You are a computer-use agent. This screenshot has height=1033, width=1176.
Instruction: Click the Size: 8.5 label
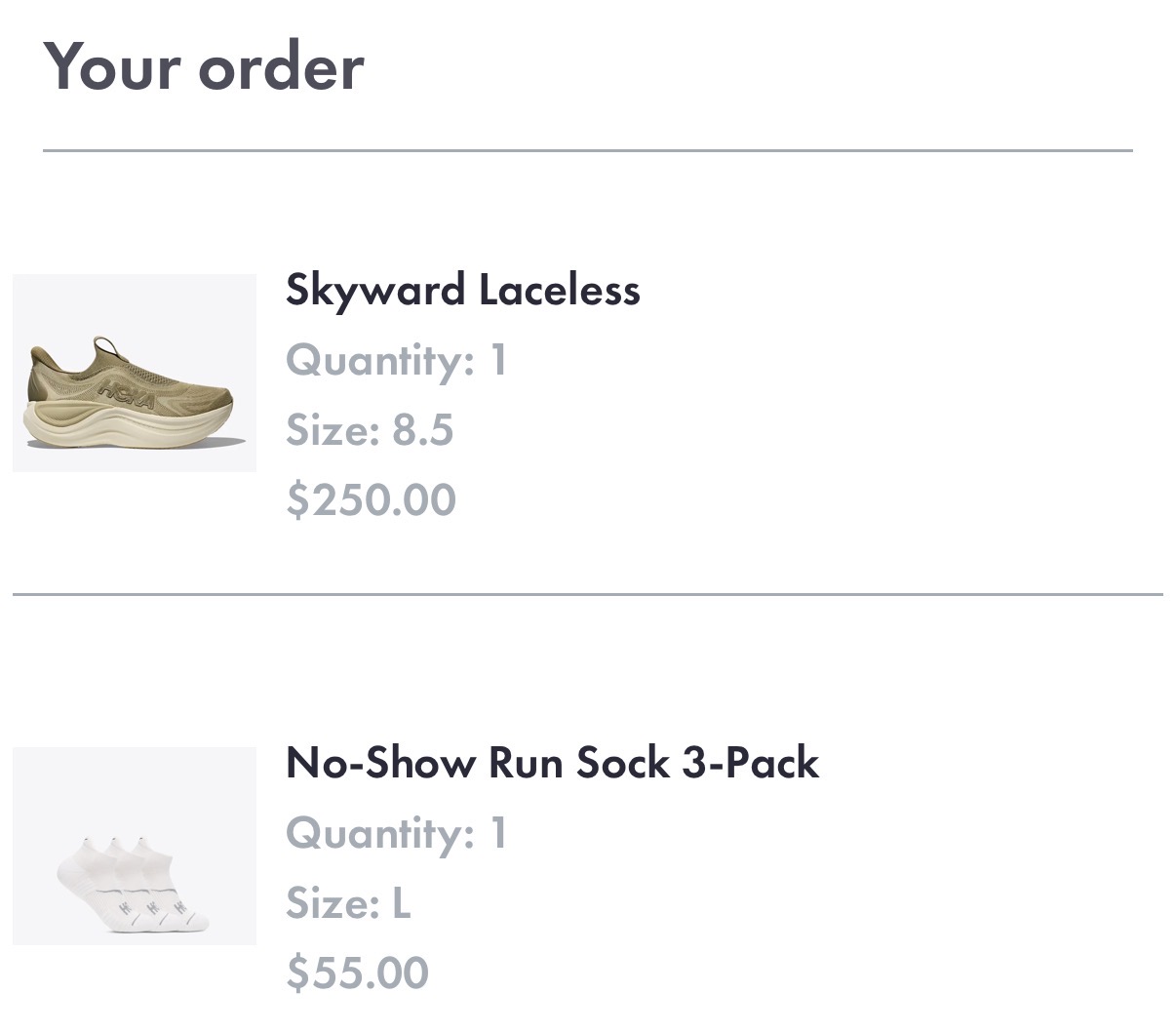click(370, 430)
